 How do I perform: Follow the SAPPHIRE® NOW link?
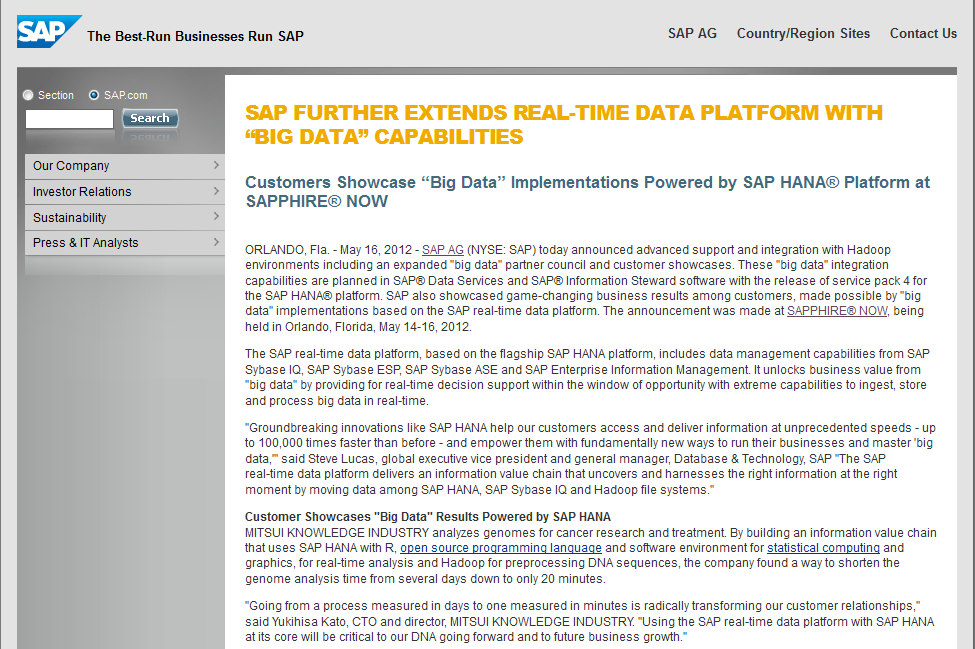837,311
